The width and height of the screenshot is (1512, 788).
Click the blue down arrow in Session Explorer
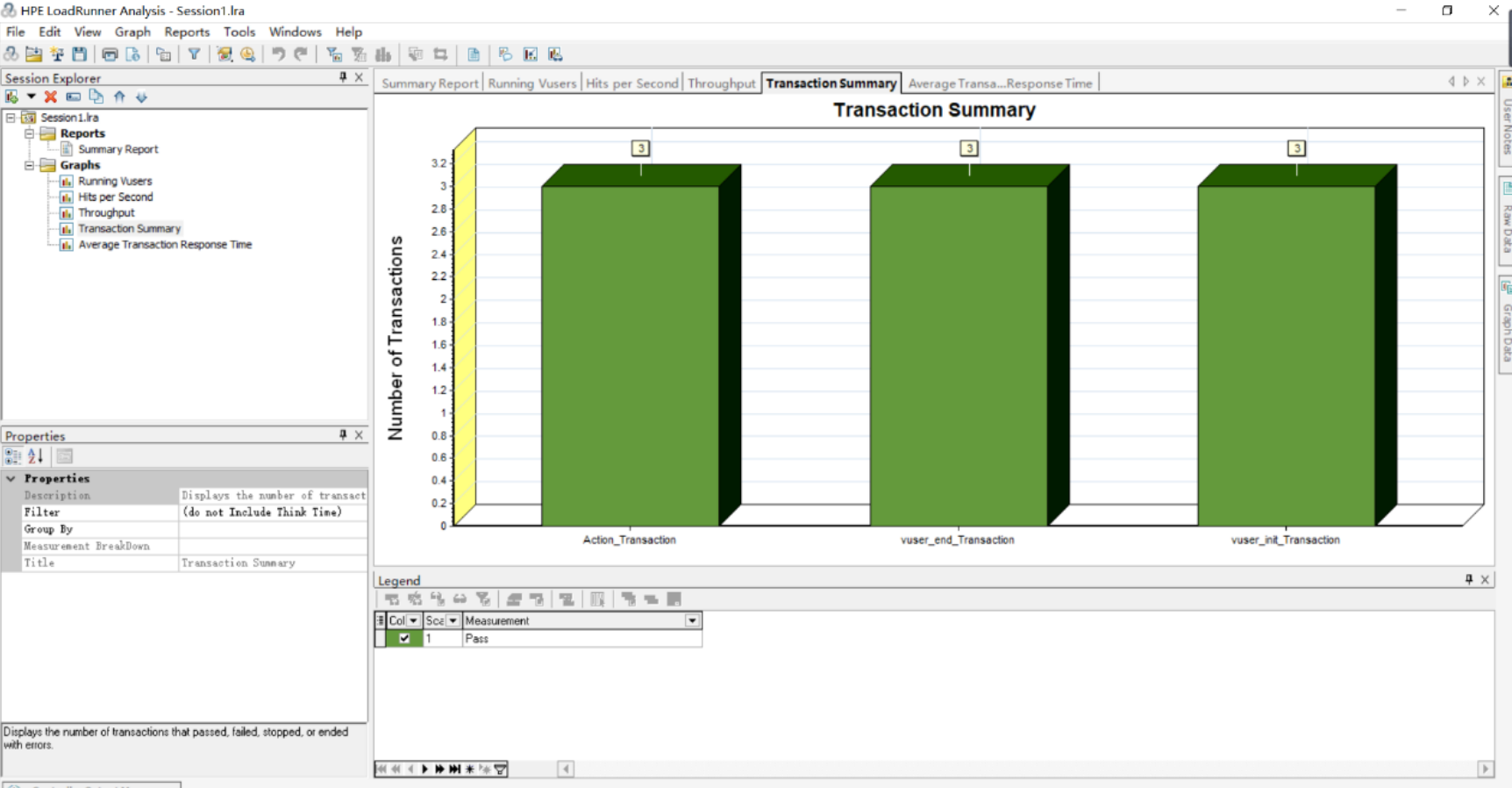tap(141, 97)
